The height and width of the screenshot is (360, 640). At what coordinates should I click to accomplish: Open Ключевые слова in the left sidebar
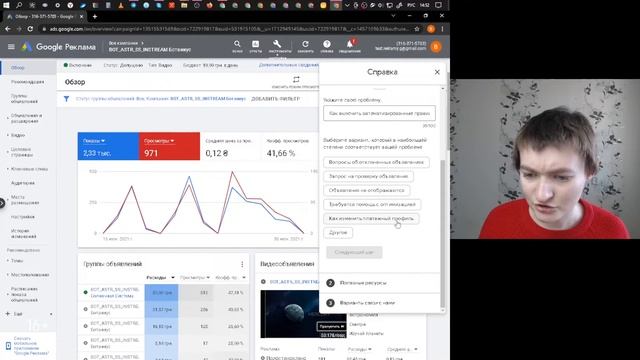[29, 169]
